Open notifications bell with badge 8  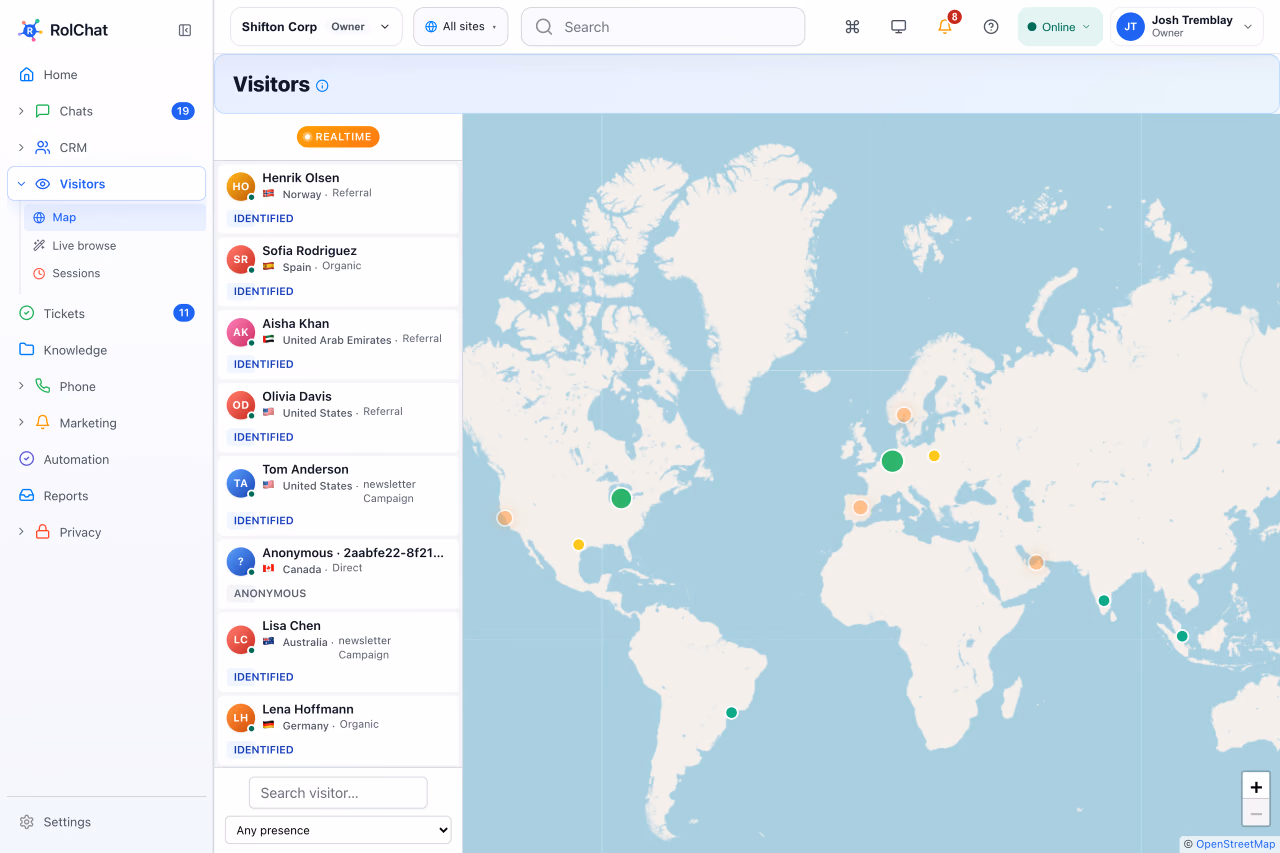[x=945, y=26]
